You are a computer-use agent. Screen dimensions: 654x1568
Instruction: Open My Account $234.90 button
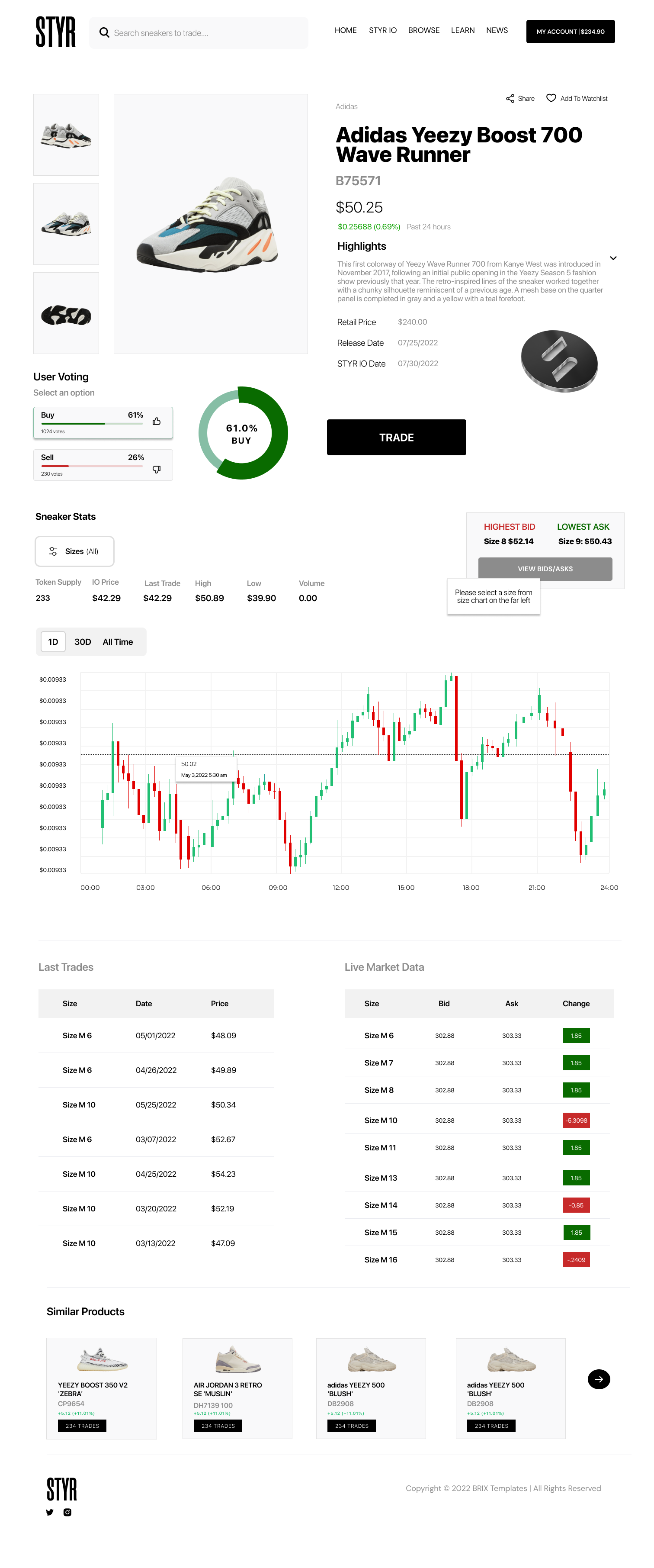click(x=570, y=32)
